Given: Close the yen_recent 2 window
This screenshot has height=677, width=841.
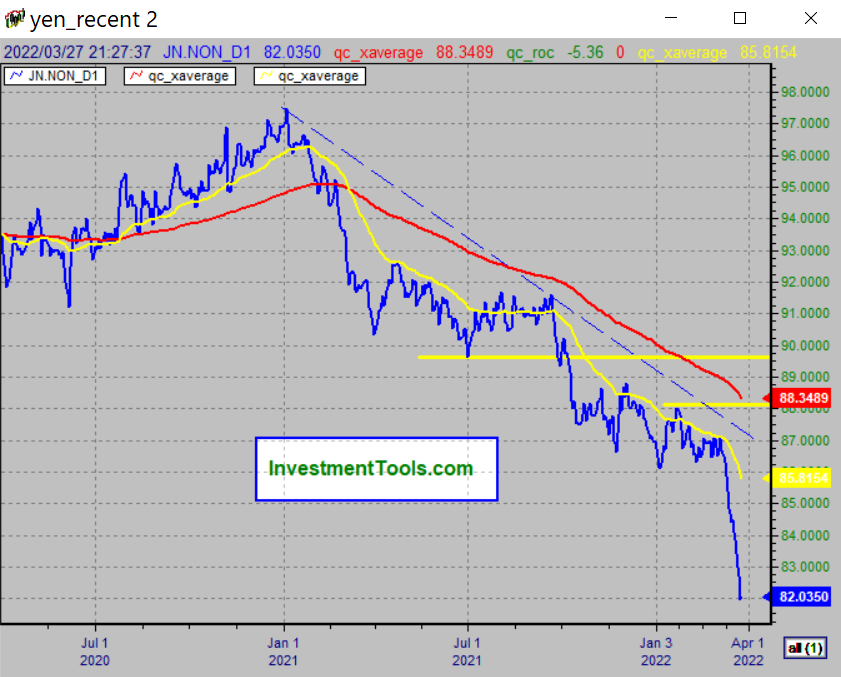Looking at the screenshot, I should 811,18.
